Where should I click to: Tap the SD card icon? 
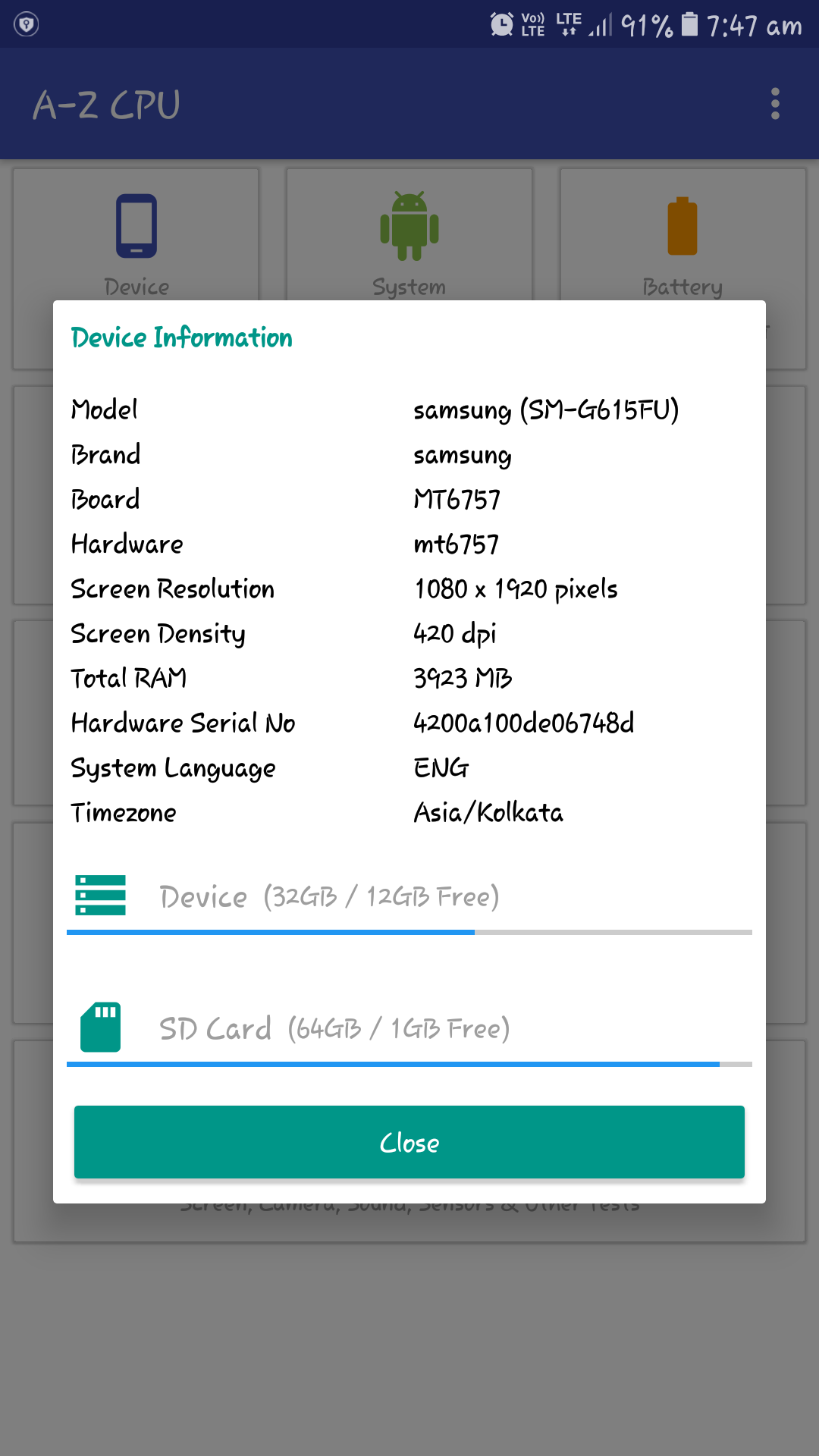[101, 1028]
